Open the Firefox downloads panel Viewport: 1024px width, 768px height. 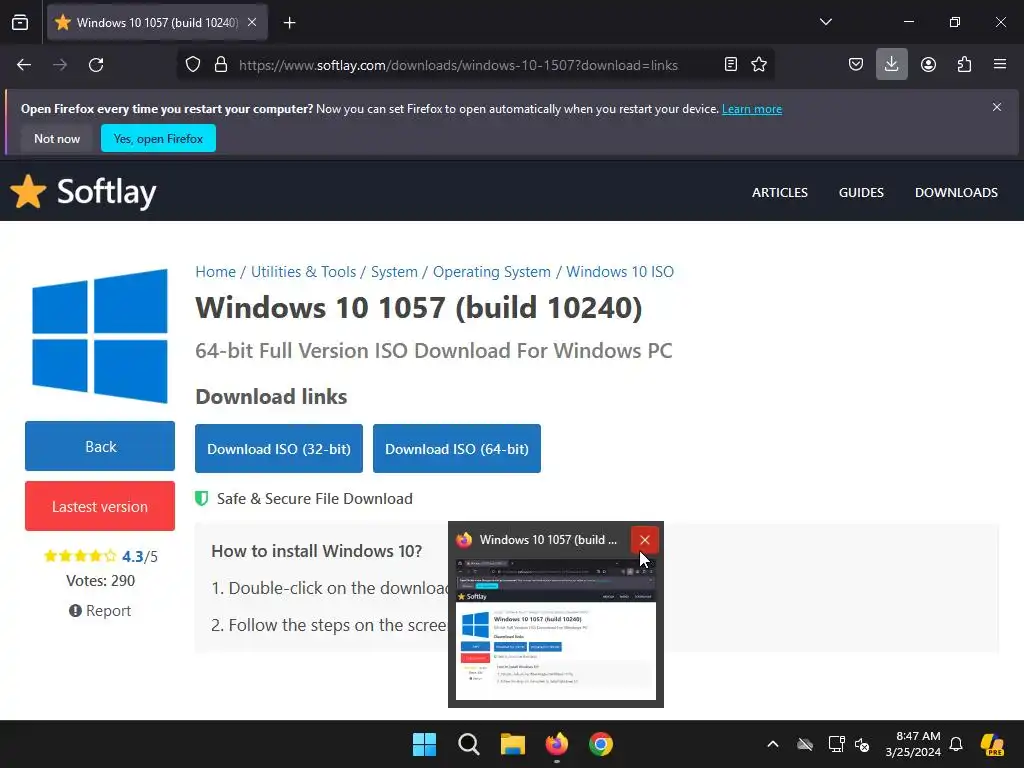[891, 64]
